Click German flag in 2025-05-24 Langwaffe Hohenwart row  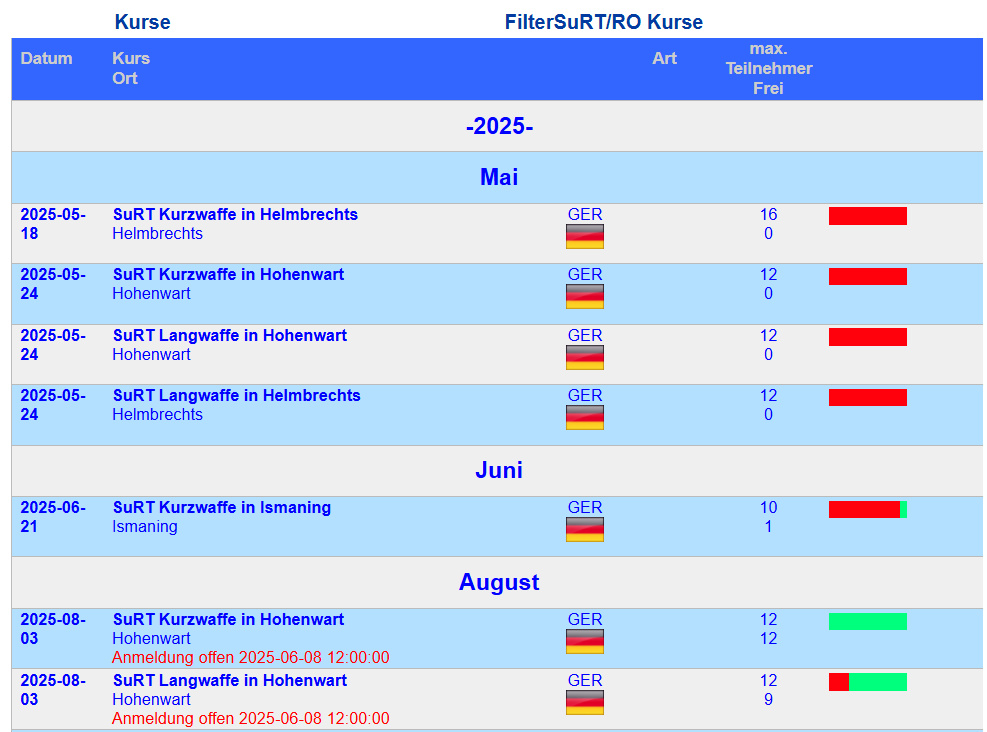[x=585, y=358]
